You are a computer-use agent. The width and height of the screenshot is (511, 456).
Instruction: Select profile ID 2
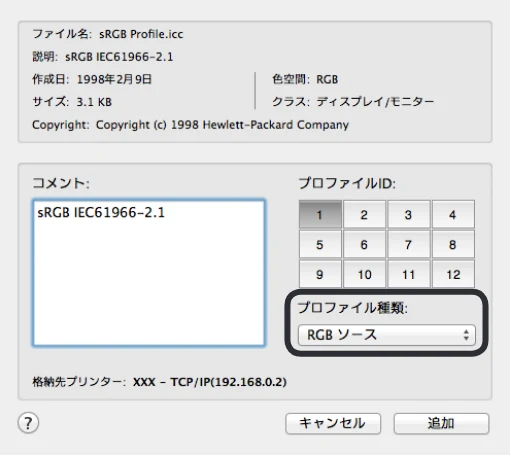tap(364, 214)
